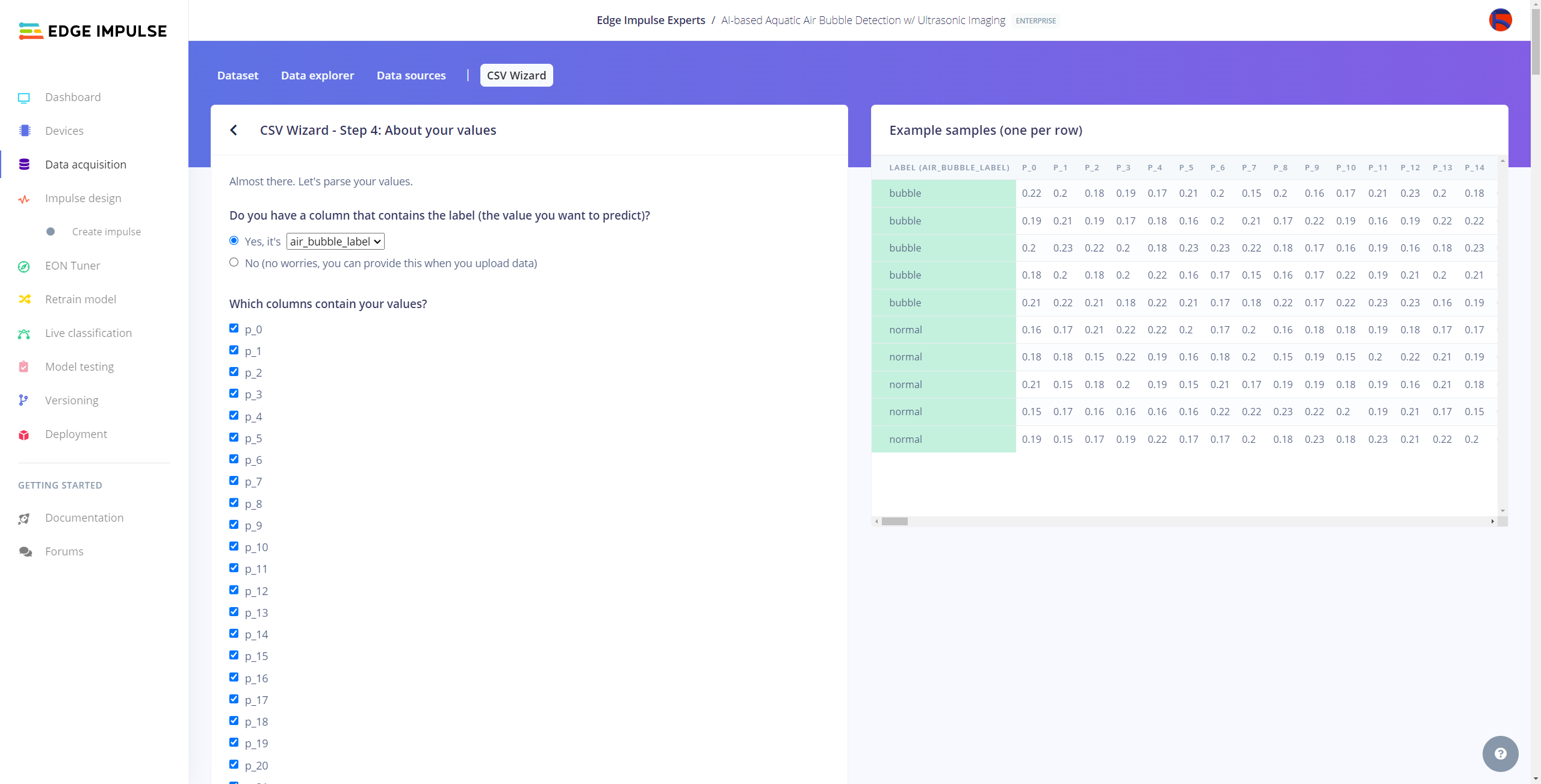Open EON Tuner compass icon
This screenshot has height=784, width=1541.
(x=24, y=266)
